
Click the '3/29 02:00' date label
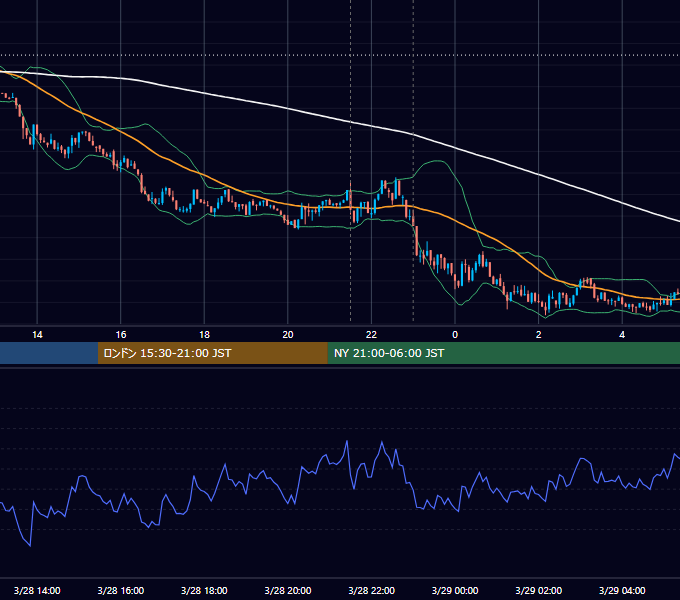pos(539,590)
